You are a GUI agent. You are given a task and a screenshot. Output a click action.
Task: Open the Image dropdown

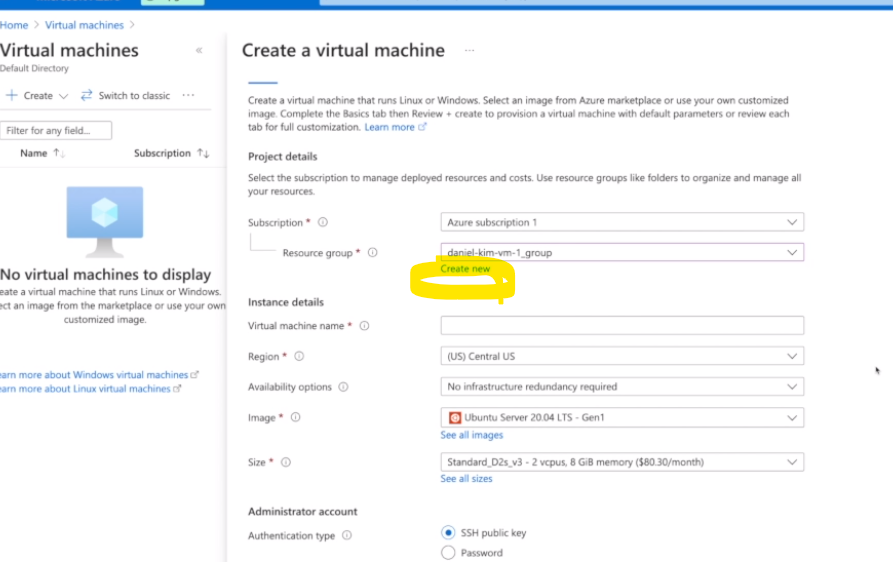click(622, 417)
